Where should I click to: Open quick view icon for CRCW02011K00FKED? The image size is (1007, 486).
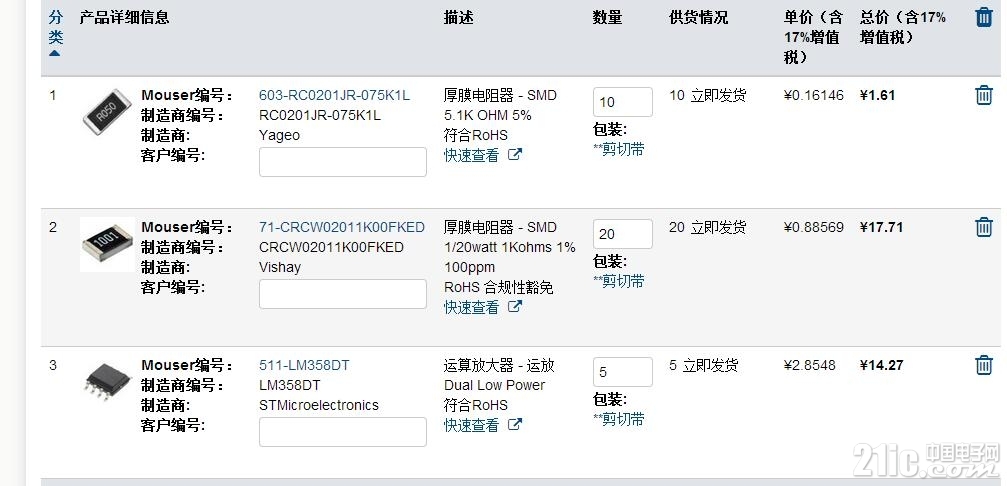point(514,307)
